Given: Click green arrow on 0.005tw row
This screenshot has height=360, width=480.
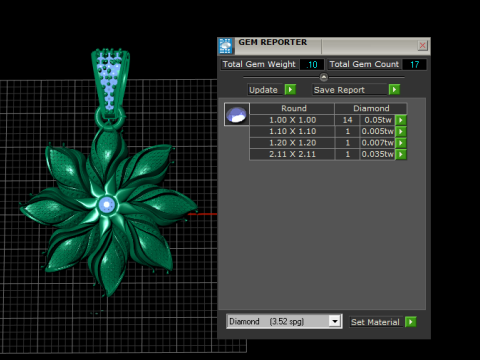Looking at the screenshot, I should 401,131.
